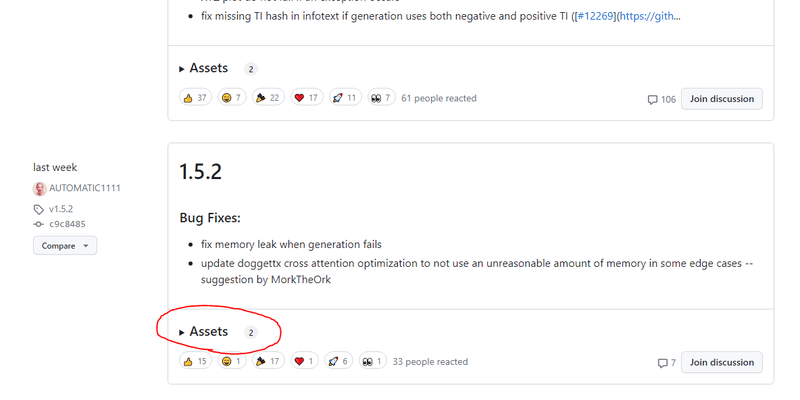Viewport: 800px width, 400px height.
Task: Click the upper Join discussion button
Action: 721,99
